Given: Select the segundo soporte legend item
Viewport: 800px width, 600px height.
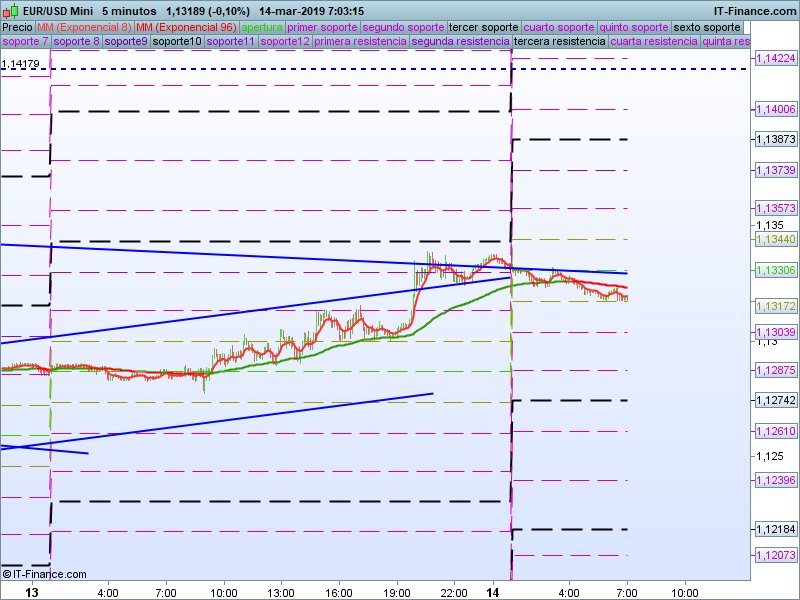Looking at the screenshot, I should point(402,27).
